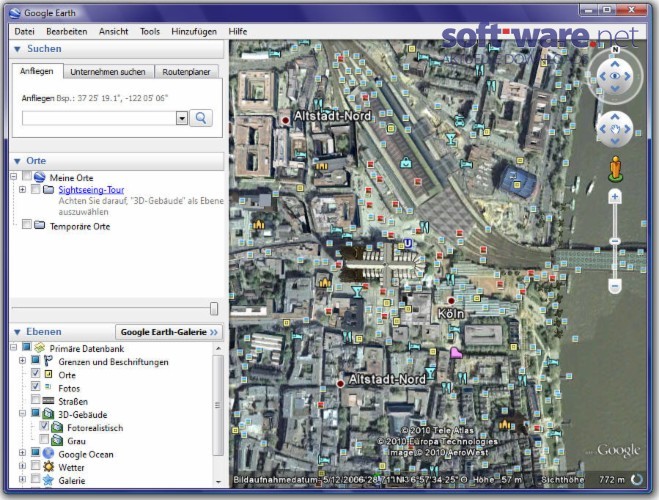This screenshot has height=500, width=659.
Task: Enable the Wetter layer checkbox
Action: pos(36,466)
